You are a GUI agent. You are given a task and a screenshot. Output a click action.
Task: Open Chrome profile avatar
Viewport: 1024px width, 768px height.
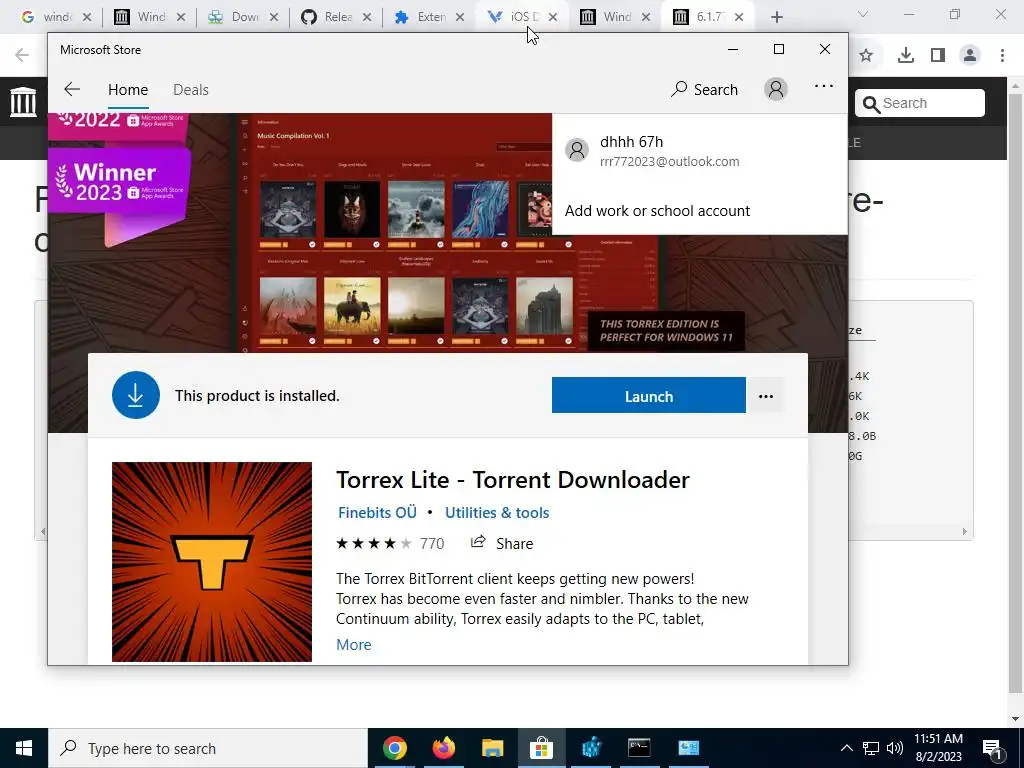pos(970,56)
